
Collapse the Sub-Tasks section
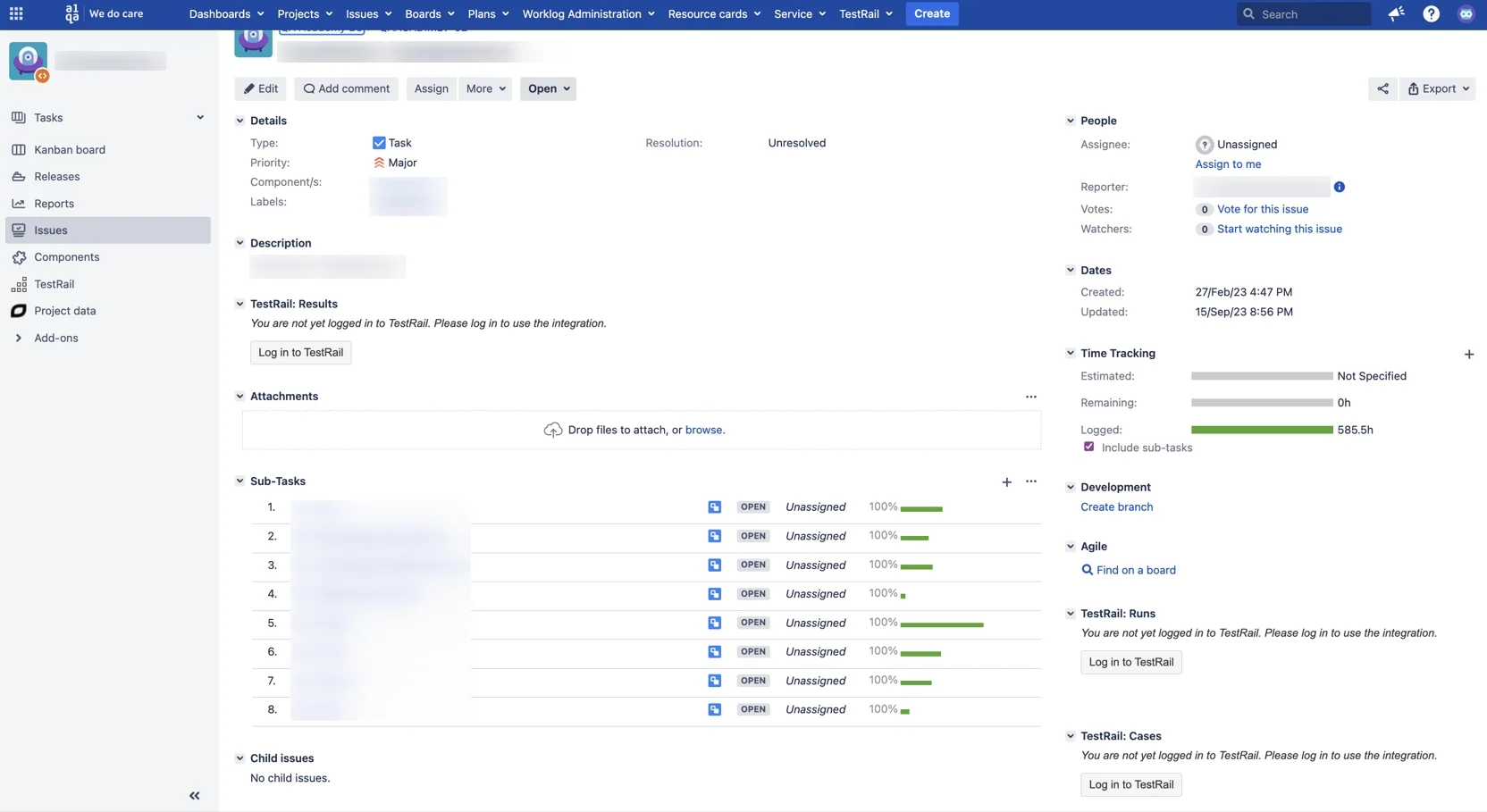[239, 481]
